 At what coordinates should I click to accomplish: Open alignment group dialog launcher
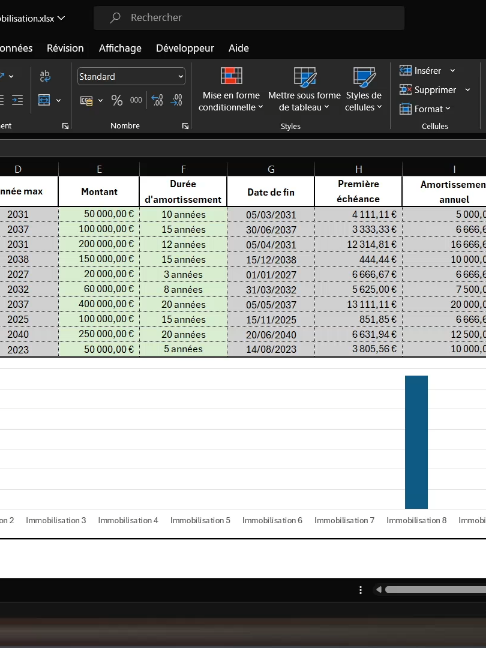click(65, 126)
